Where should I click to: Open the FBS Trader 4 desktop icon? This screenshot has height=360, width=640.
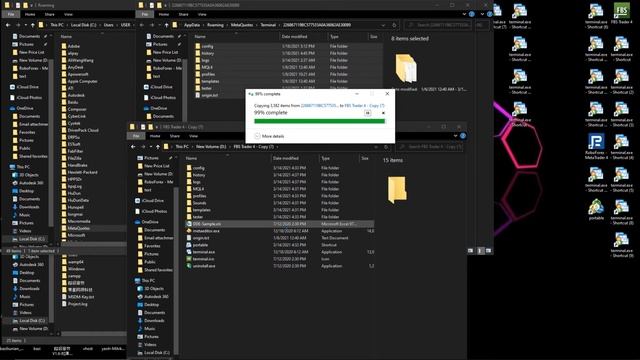[x=621, y=13]
